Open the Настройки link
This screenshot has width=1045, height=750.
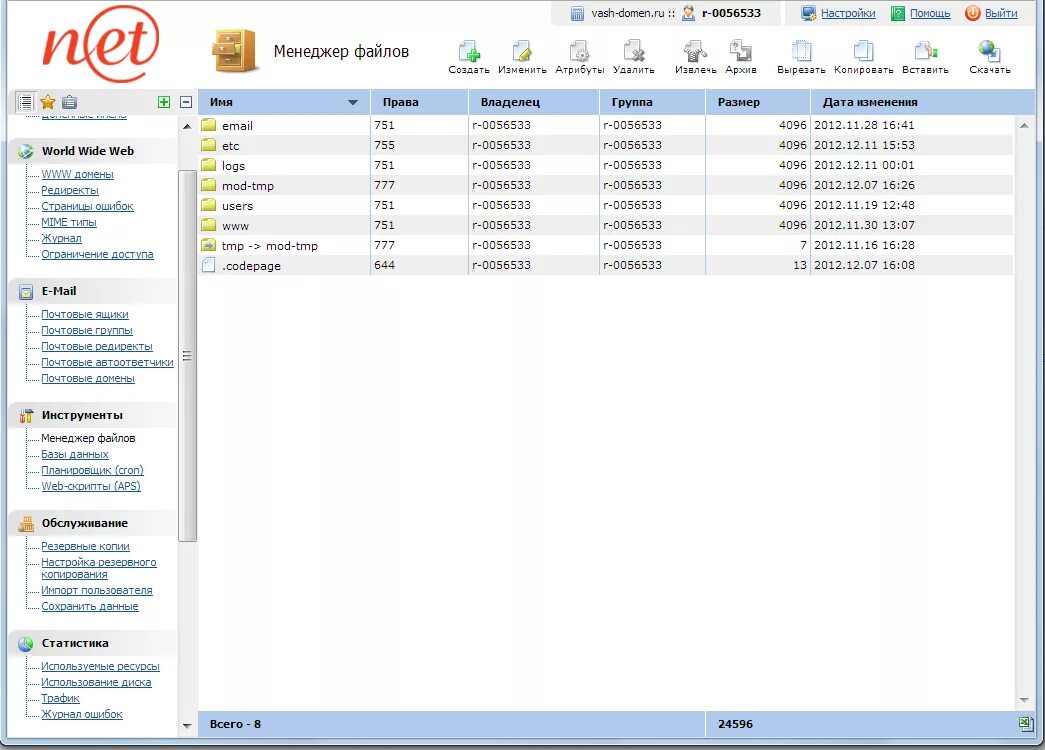[x=848, y=13]
